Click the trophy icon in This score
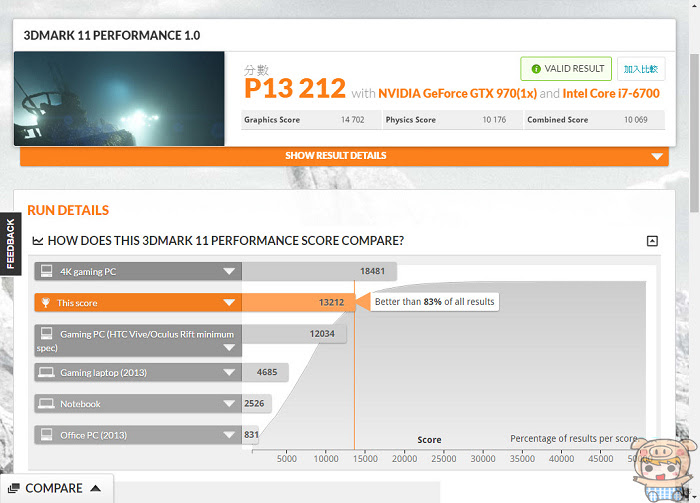This screenshot has height=503, width=700. point(46,303)
